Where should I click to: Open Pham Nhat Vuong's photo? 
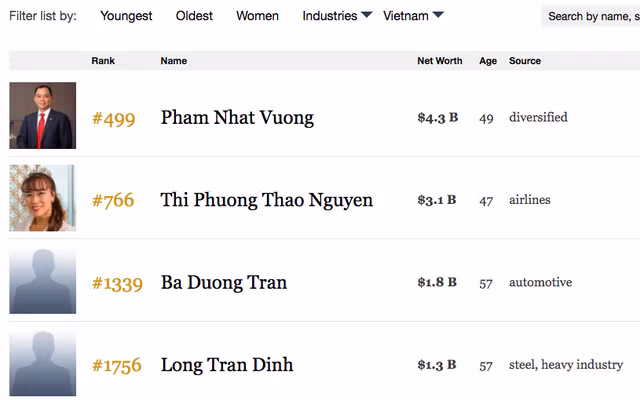coord(43,116)
